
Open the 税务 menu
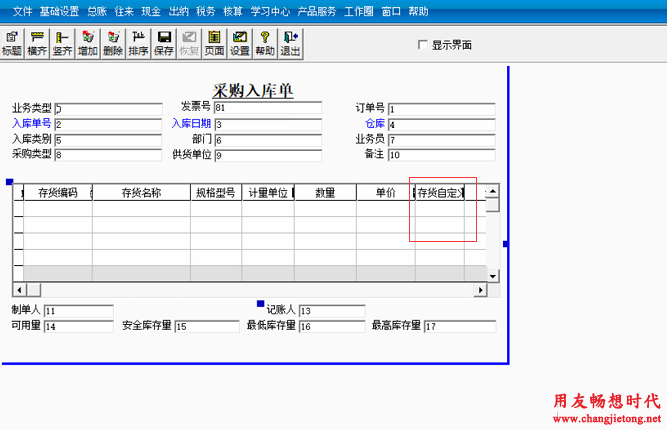point(205,11)
